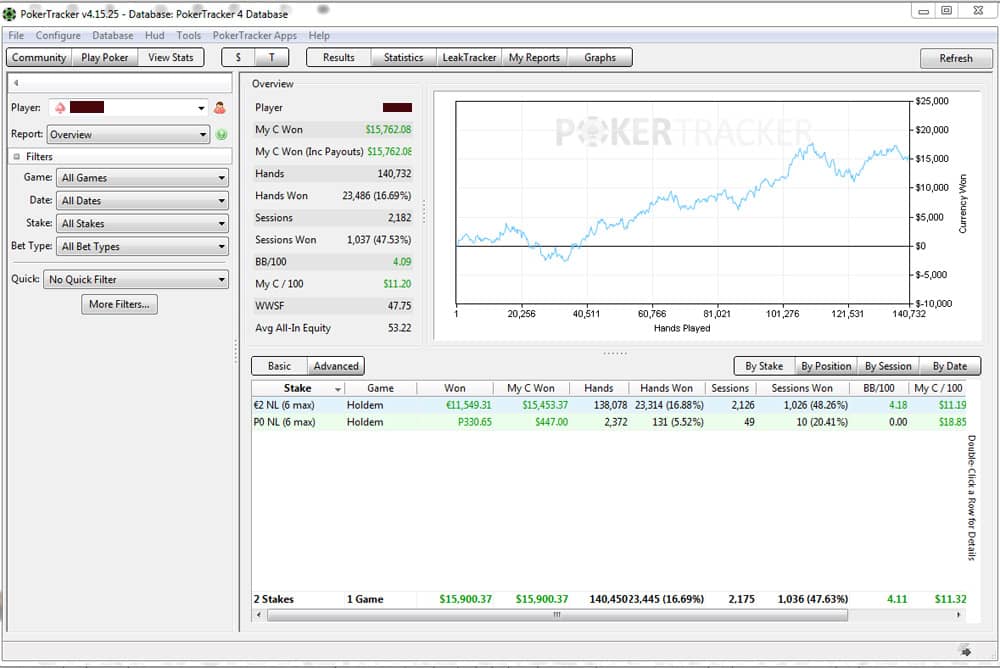1000x668 pixels.
Task: Open the Game All Games dropdown
Action: point(142,177)
